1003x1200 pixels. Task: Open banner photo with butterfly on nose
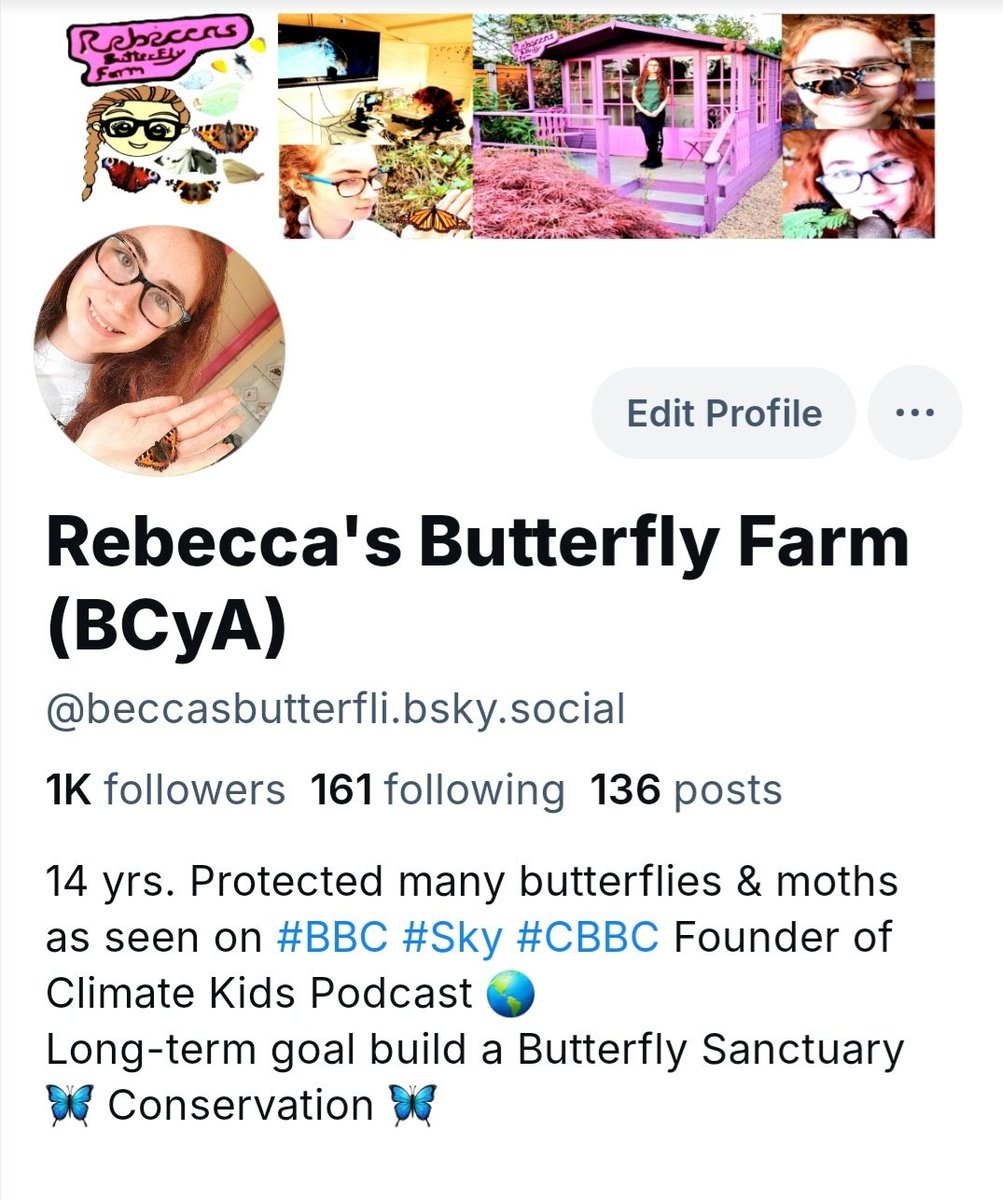pyautogui.click(x=858, y=71)
